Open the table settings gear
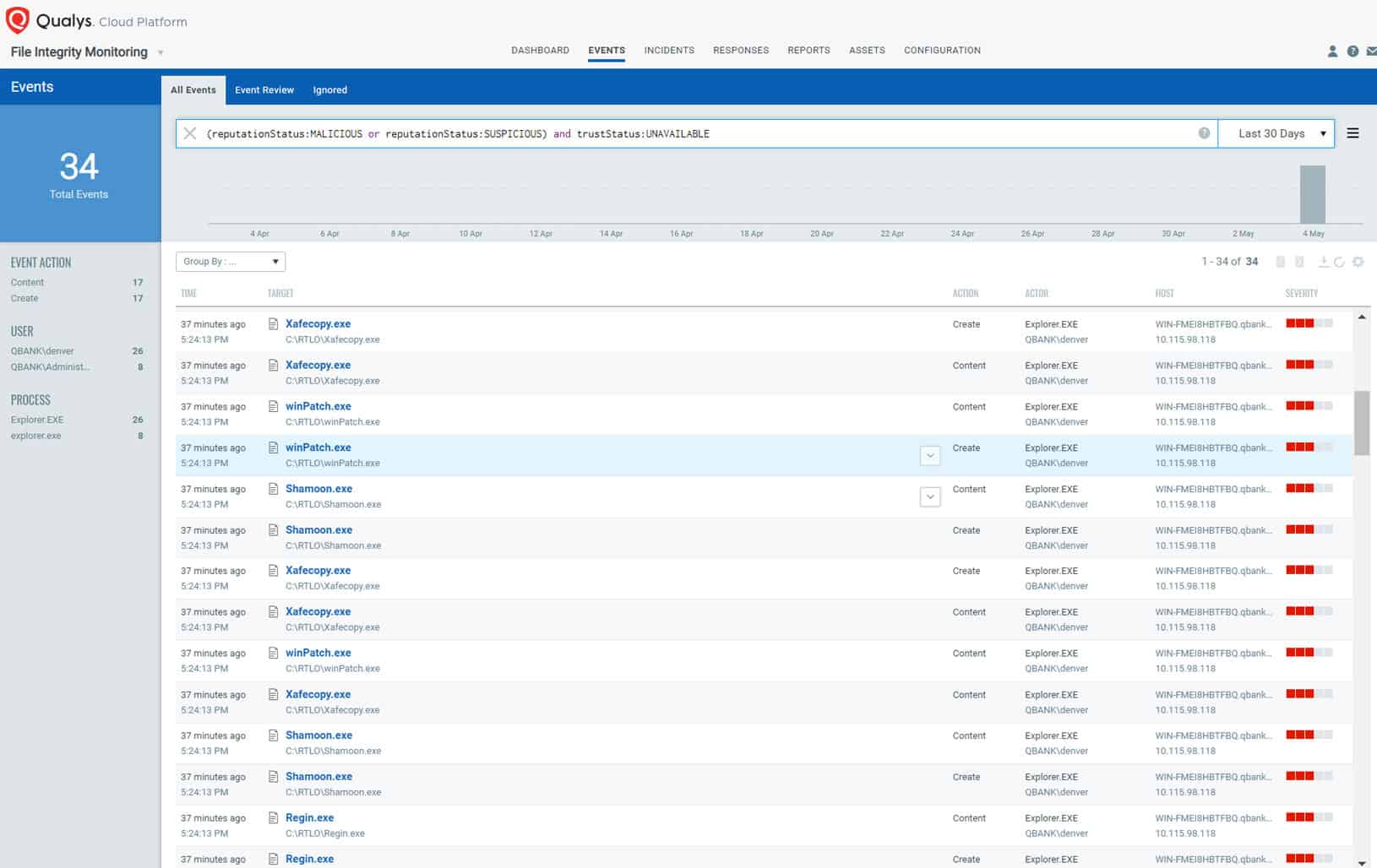 (x=1358, y=262)
